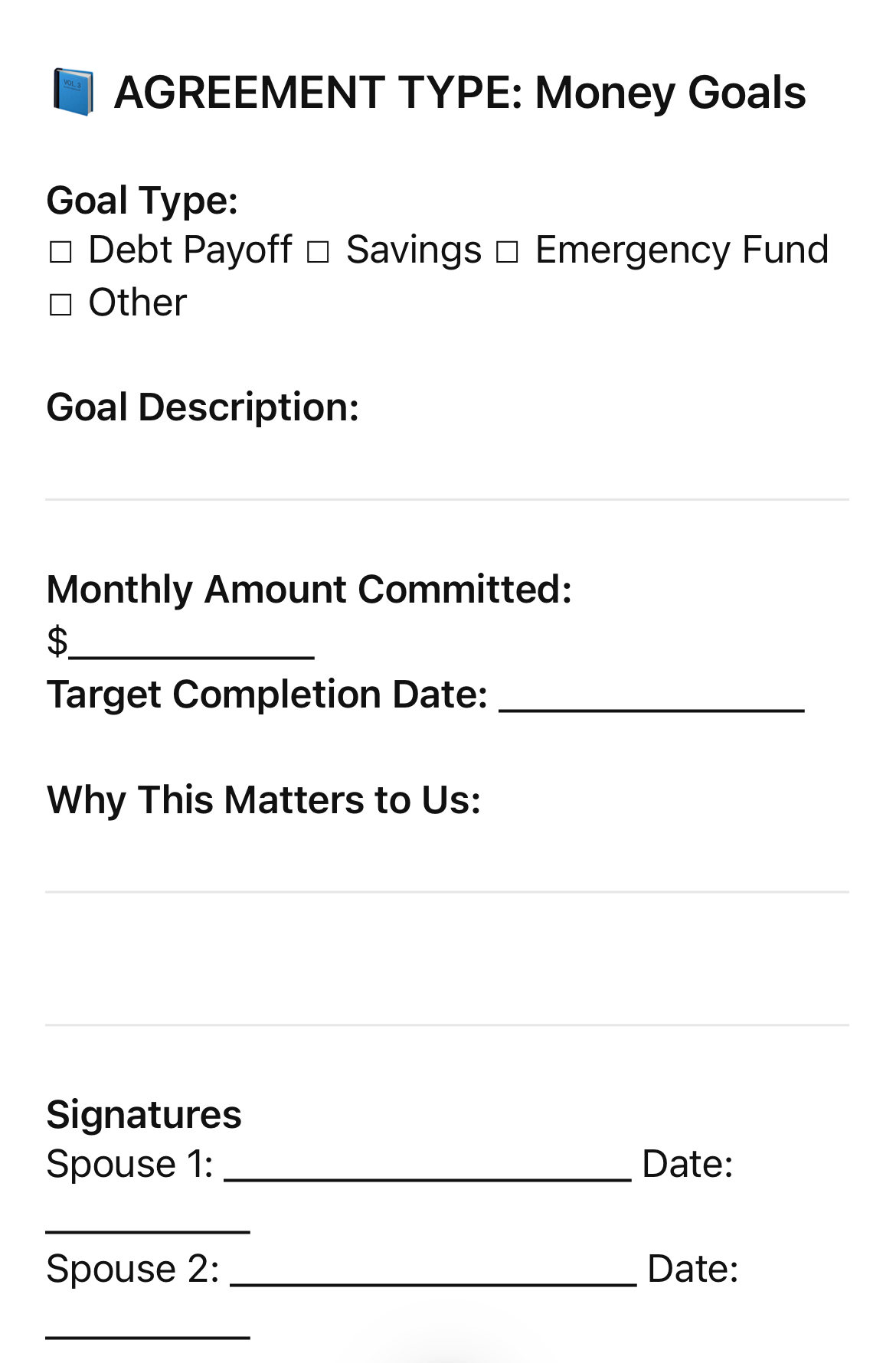Click the Why This Matters to Us heading
Image resolution: width=896 pixels, height=1363 pixels.
[264, 800]
